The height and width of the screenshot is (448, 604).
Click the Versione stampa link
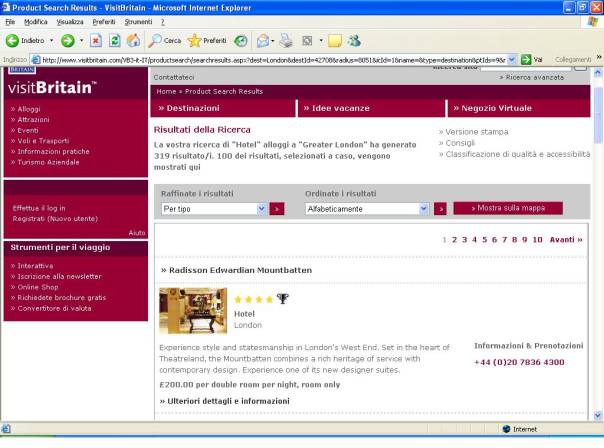pos(476,132)
